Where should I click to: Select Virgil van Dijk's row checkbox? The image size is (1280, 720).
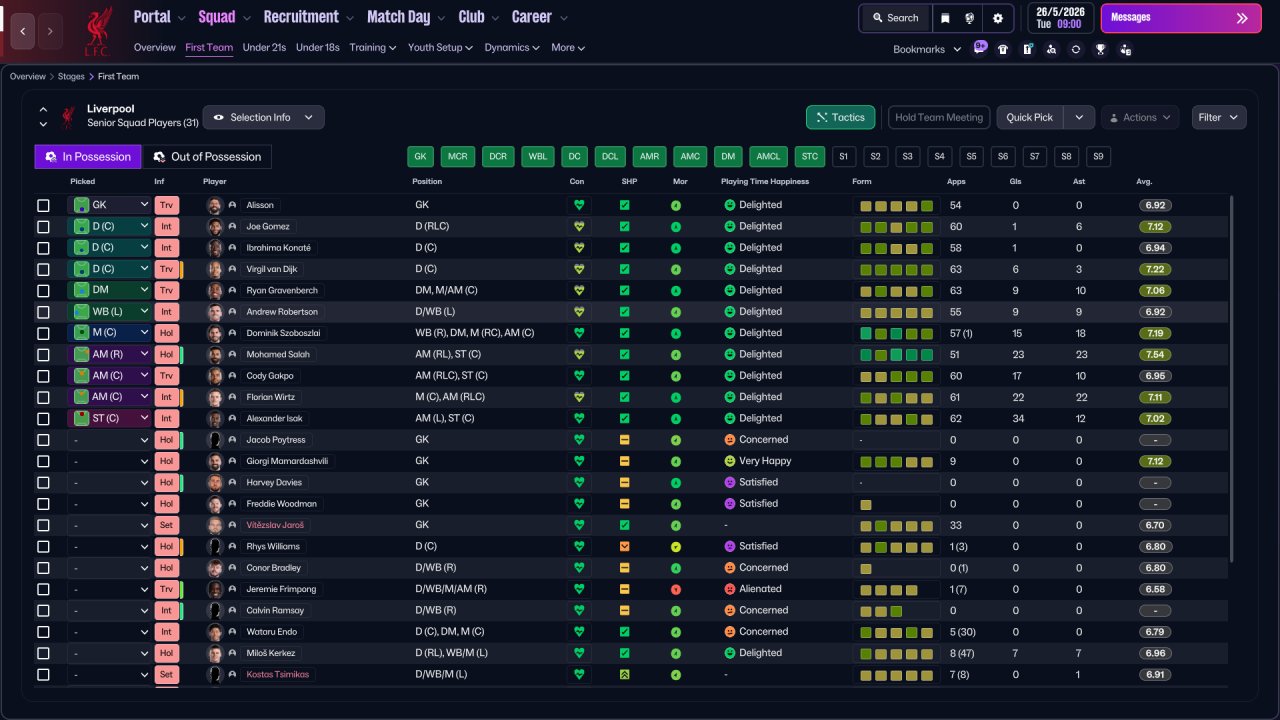point(43,269)
